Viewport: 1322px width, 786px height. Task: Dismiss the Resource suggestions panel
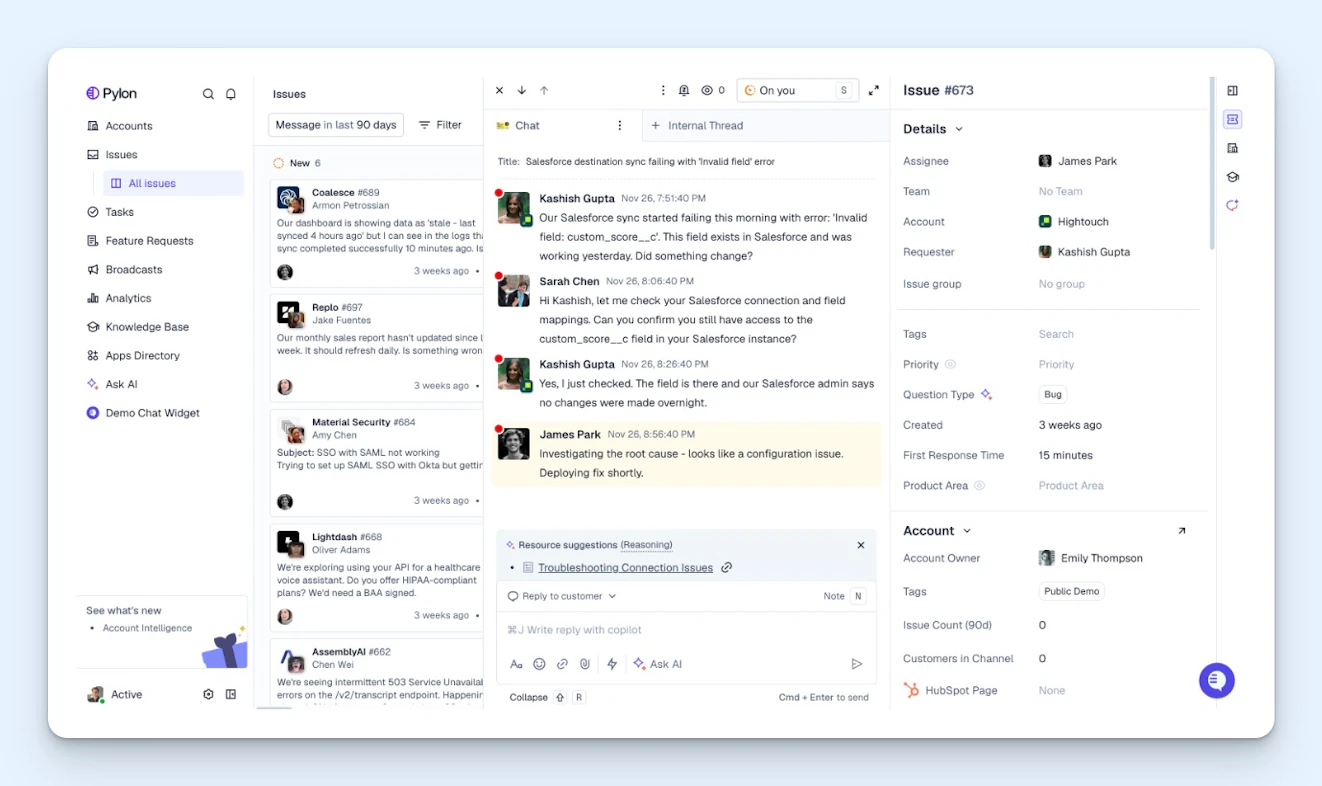[x=861, y=545]
